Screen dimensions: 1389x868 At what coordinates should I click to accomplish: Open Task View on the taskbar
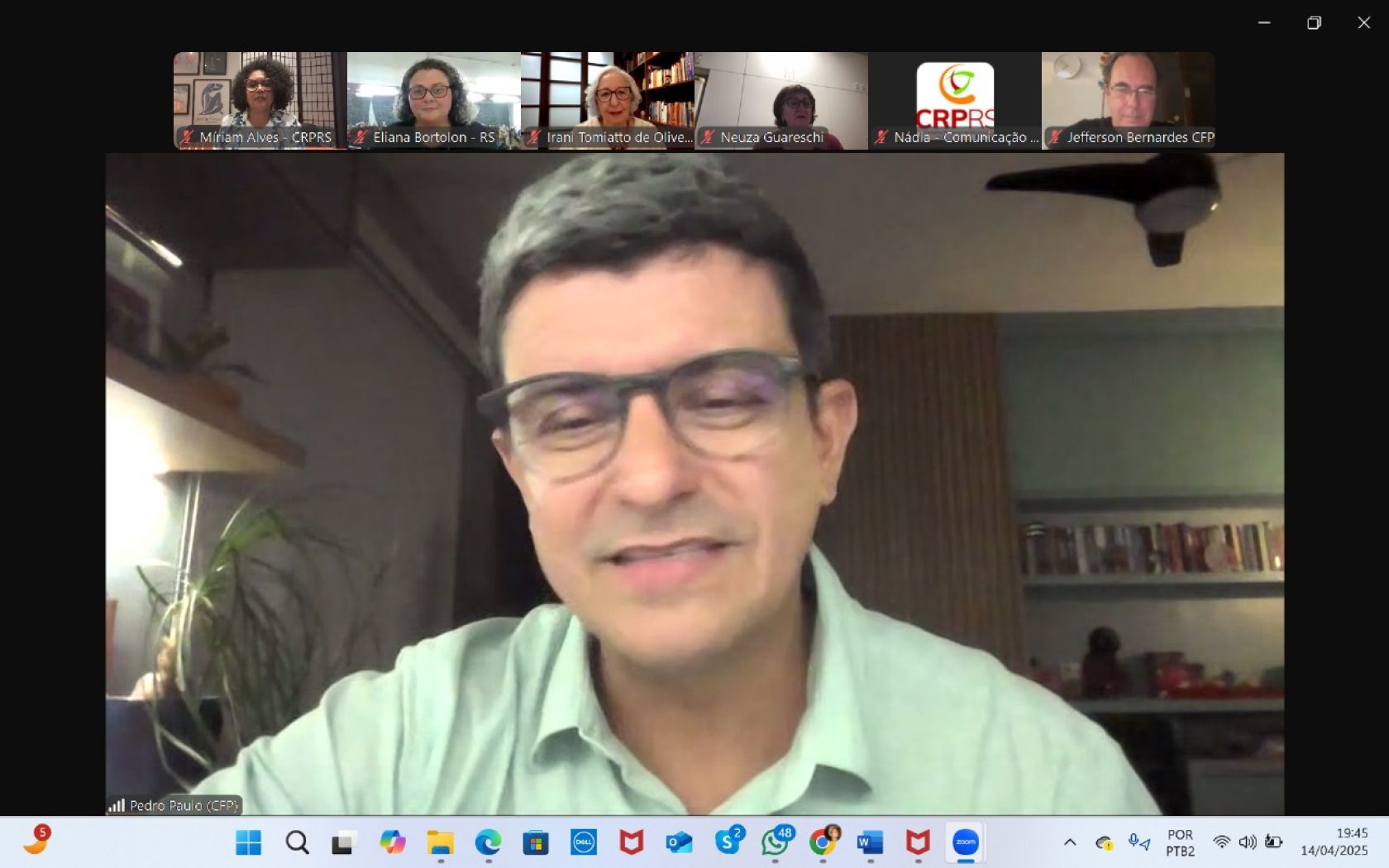344,842
